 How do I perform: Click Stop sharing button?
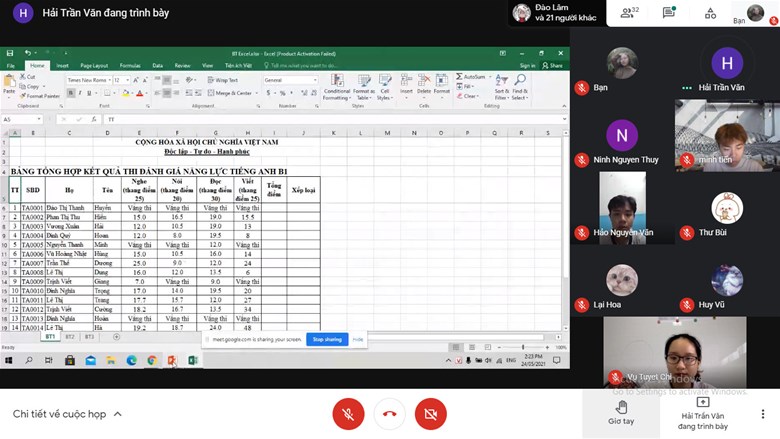point(327,340)
